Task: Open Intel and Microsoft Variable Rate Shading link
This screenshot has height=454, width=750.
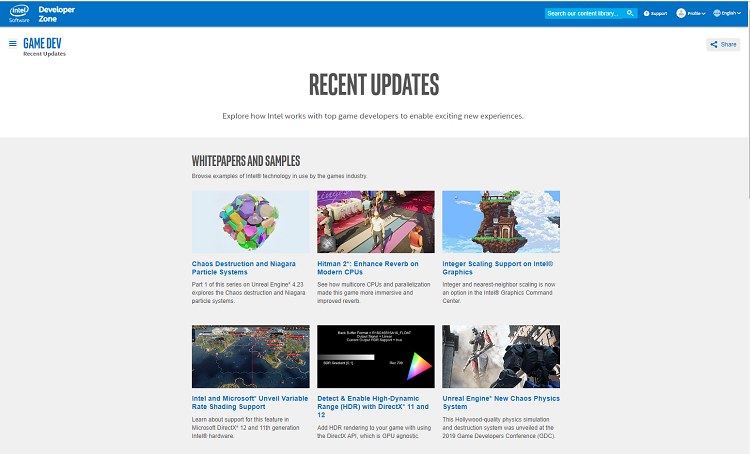Action: (x=250, y=402)
